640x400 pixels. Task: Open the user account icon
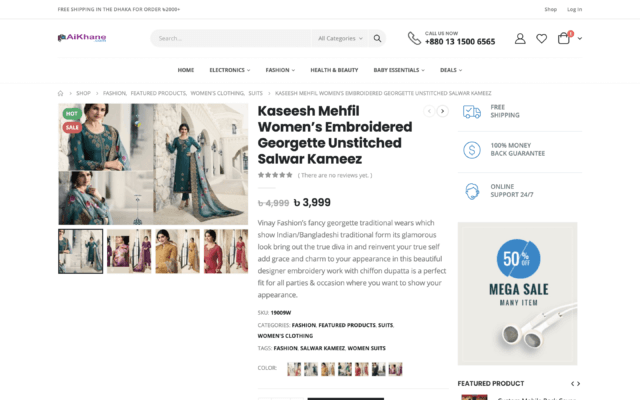click(520, 38)
